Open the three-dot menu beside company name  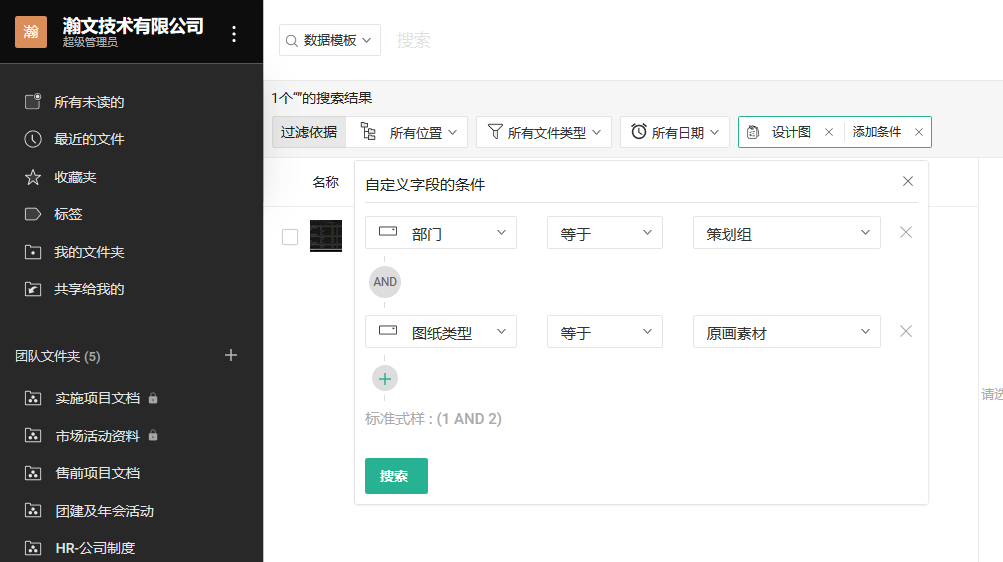tap(234, 34)
